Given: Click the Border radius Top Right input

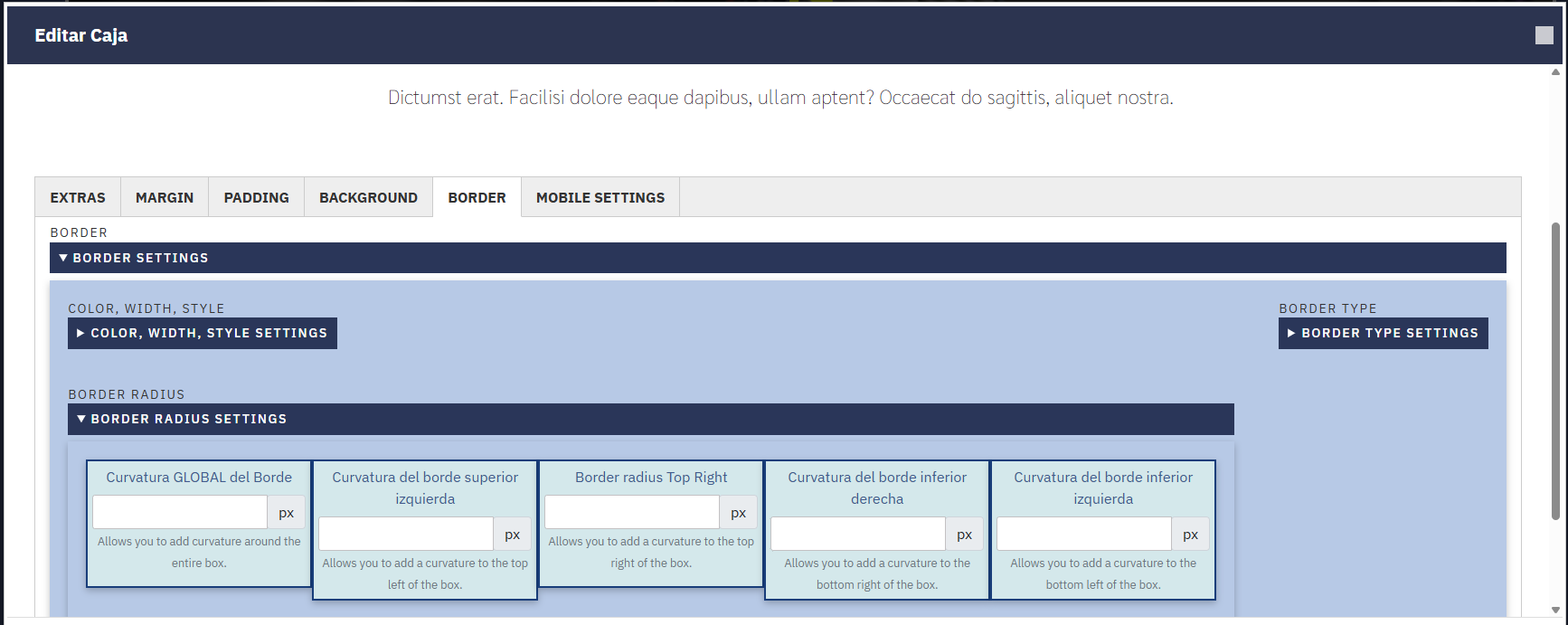Looking at the screenshot, I should tap(632, 512).
